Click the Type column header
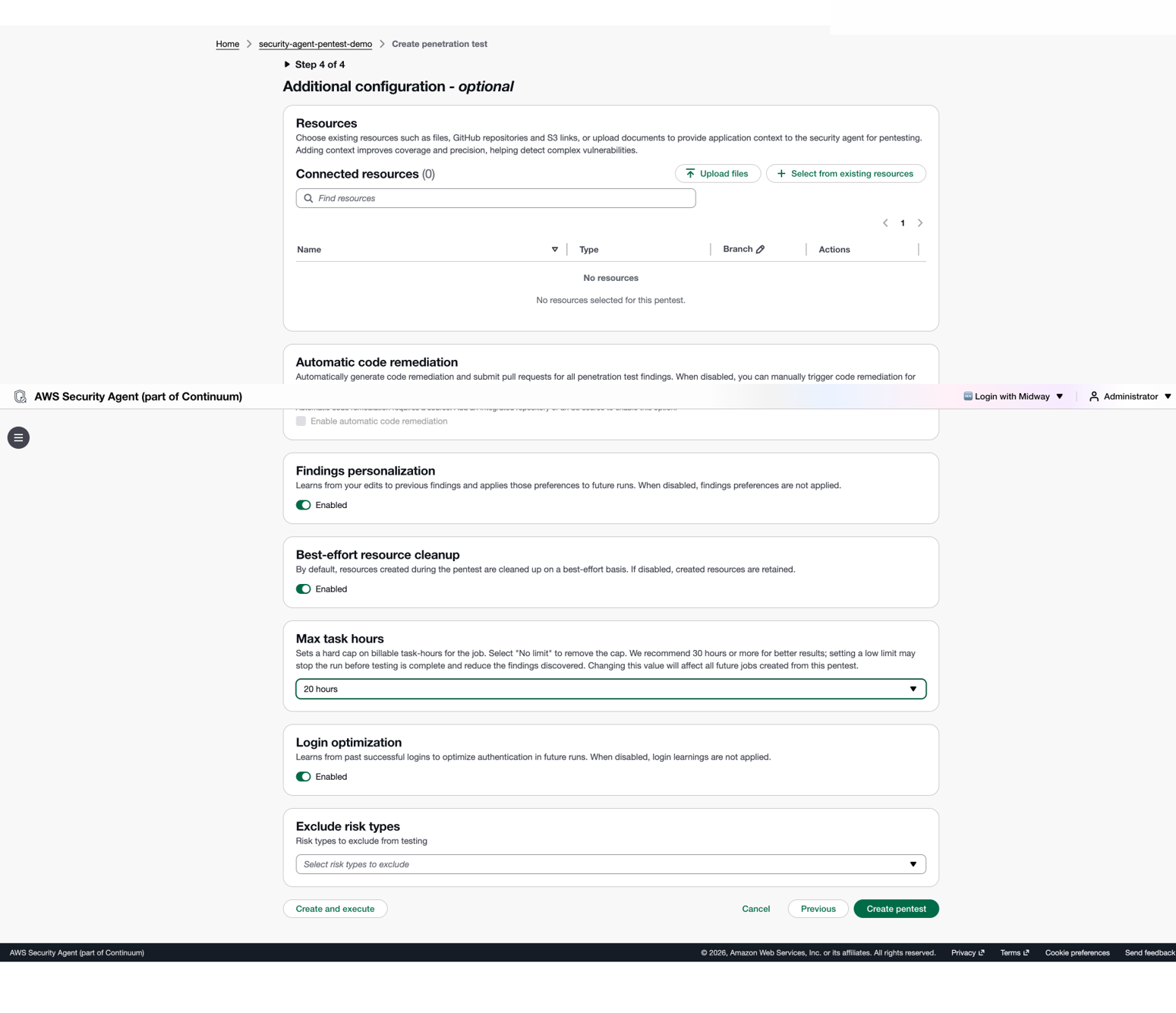Screen dimensions: 1176x1013 click(x=589, y=250)
